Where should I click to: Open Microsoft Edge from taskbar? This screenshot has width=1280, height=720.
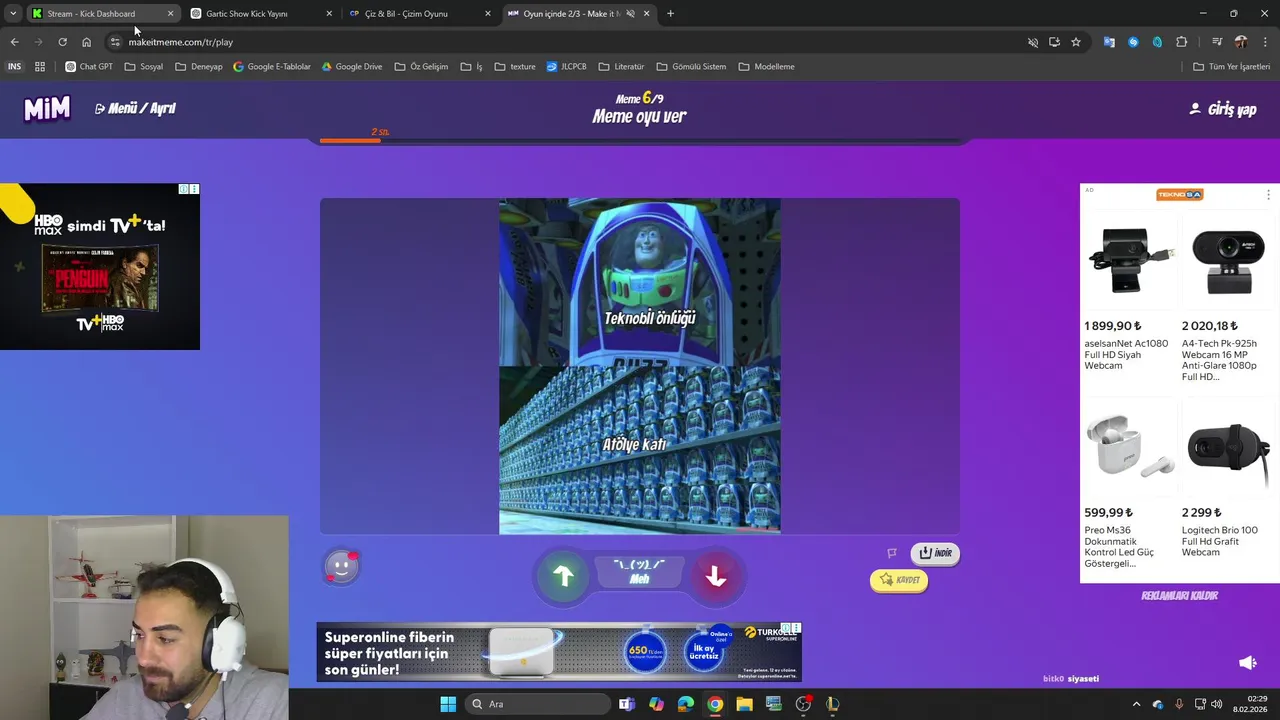pos(685,704)
